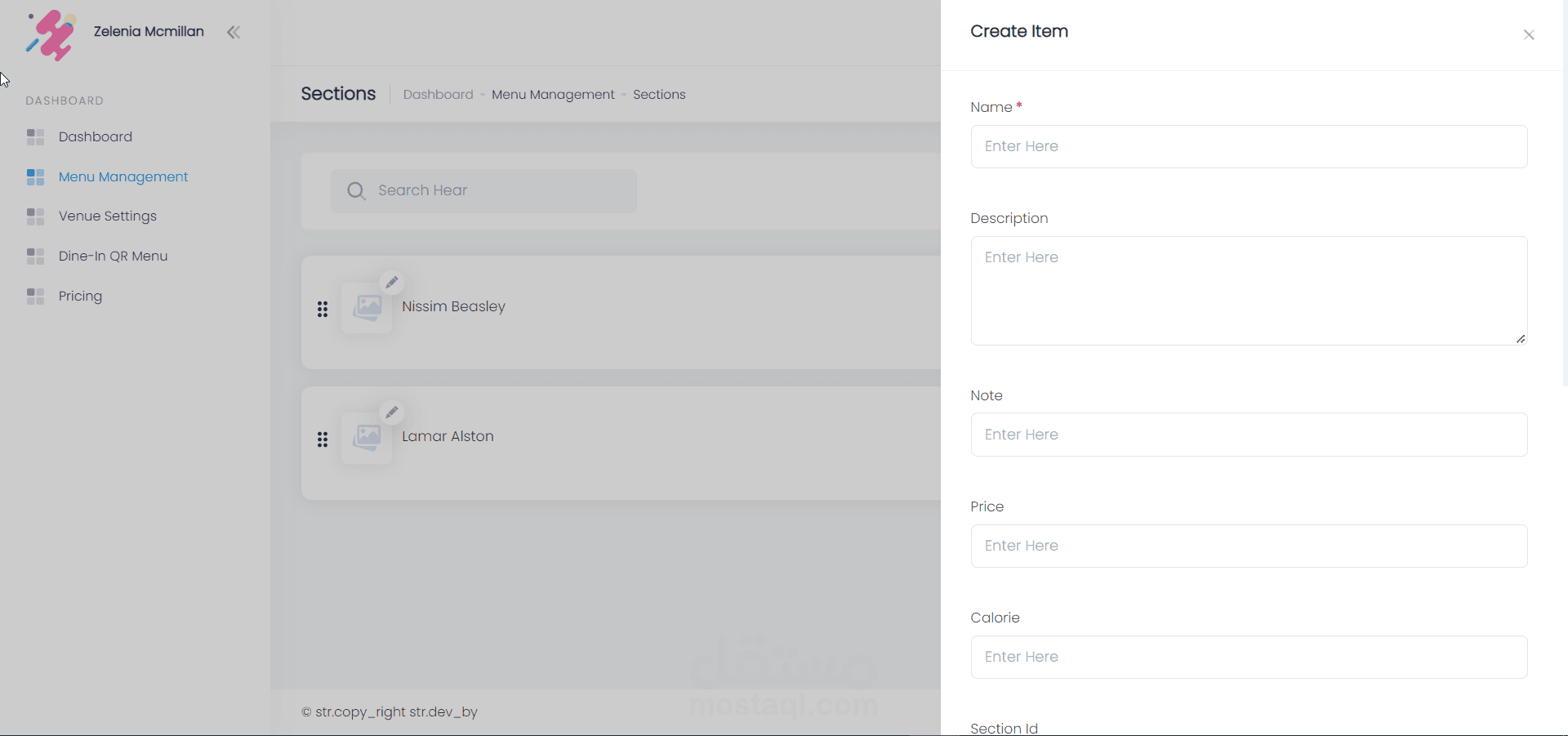The height and width of the screenshot is (736, 1568).
Task: Click the search magnifier icon
Action: 356,191
